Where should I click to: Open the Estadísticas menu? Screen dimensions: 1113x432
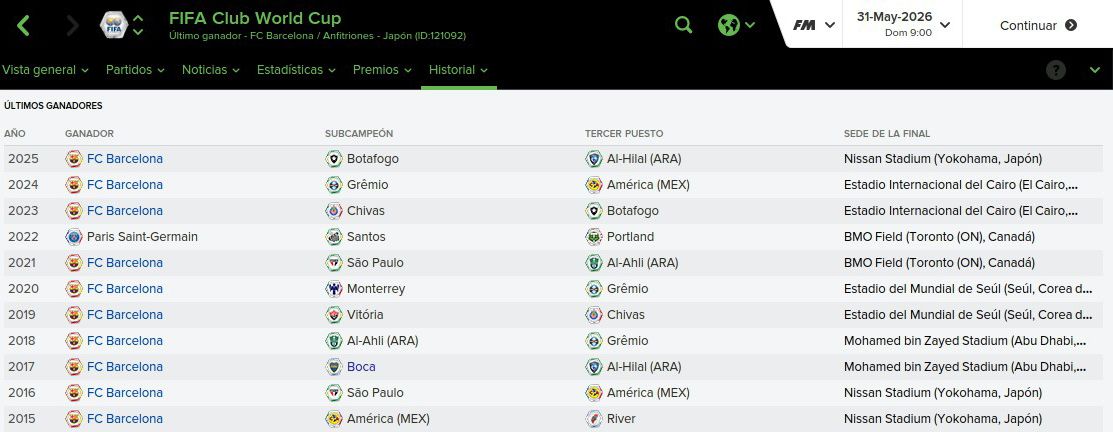tap(296, 70)
